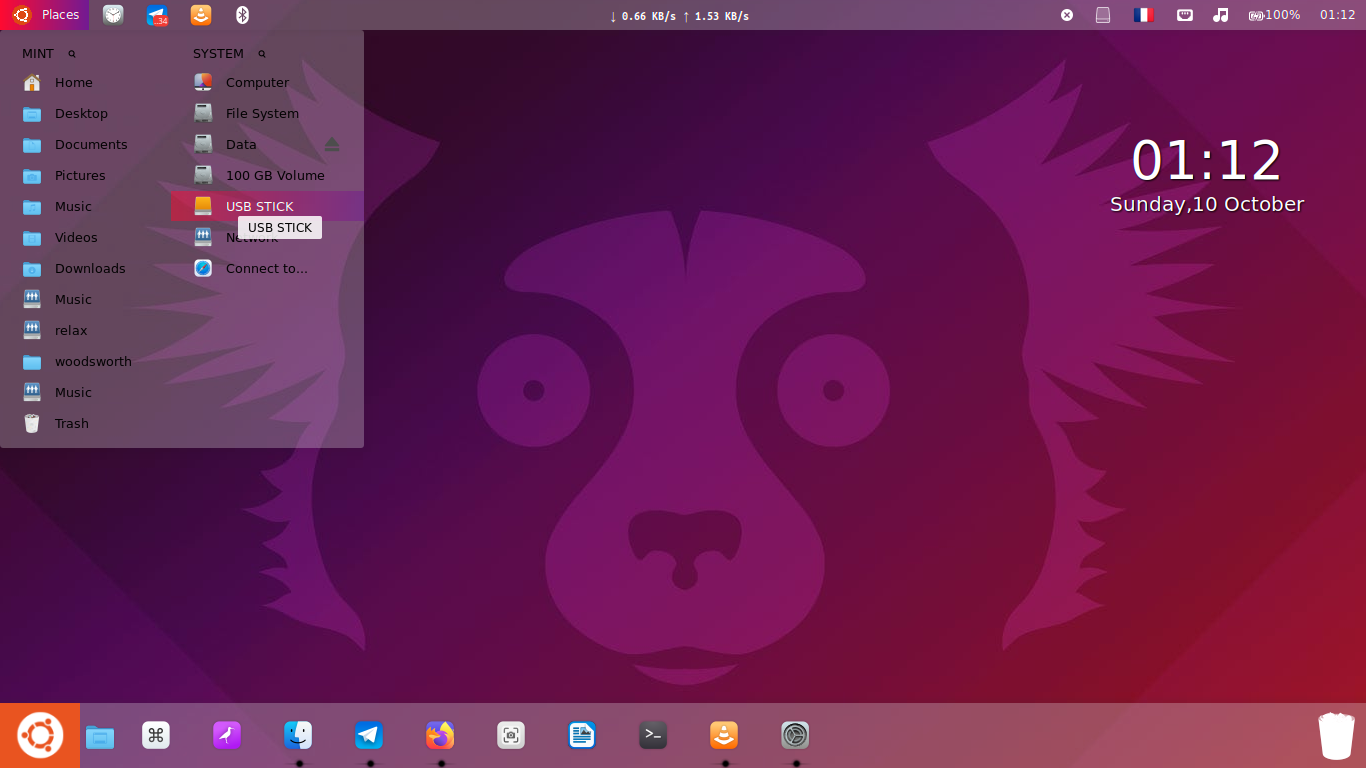Viewport: 1366px width, 768px height.
Task: Click the round X icon in system tray
Action: click(1067, 15)
